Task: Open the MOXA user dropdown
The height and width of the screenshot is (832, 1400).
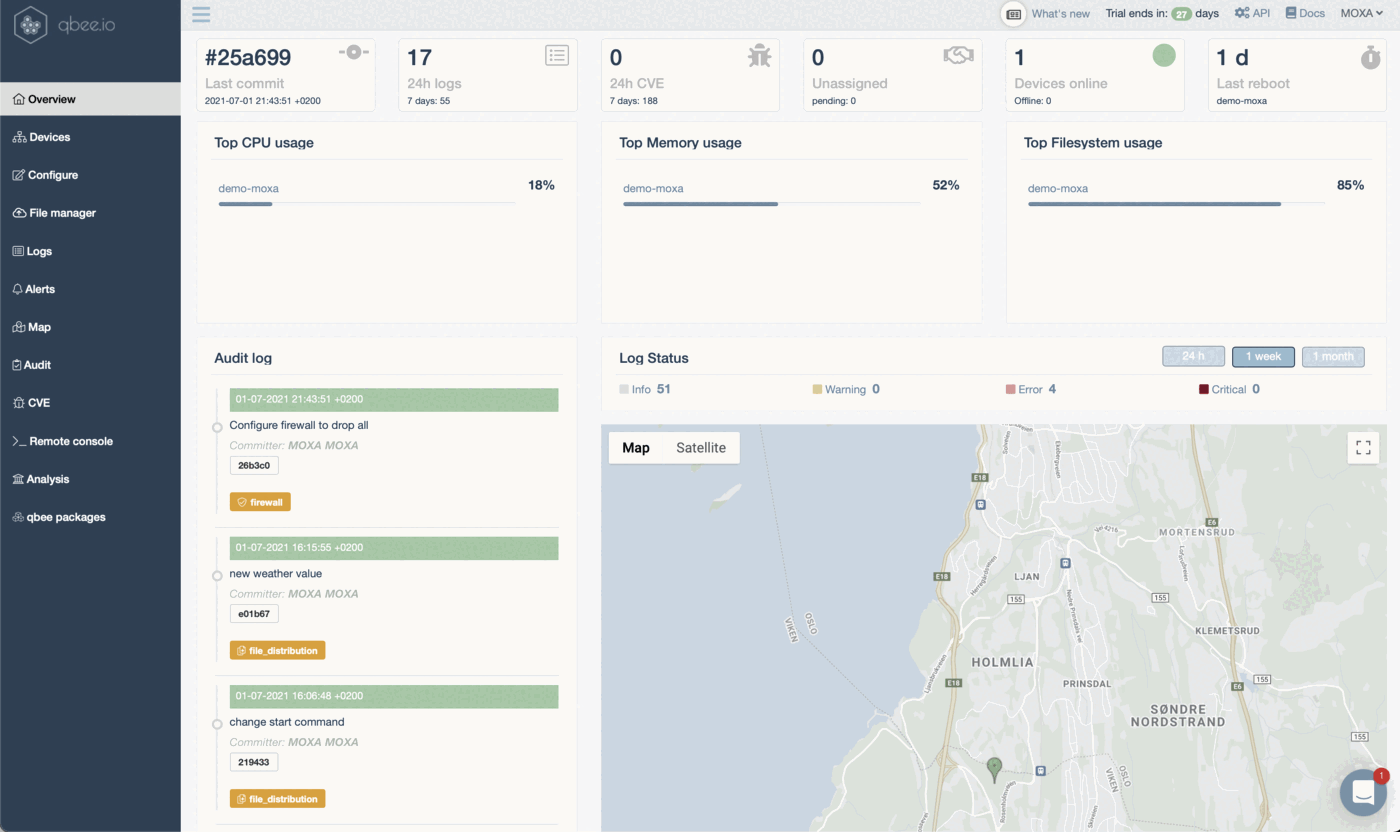Action: pyautogui.click(x=1362, y=14)
